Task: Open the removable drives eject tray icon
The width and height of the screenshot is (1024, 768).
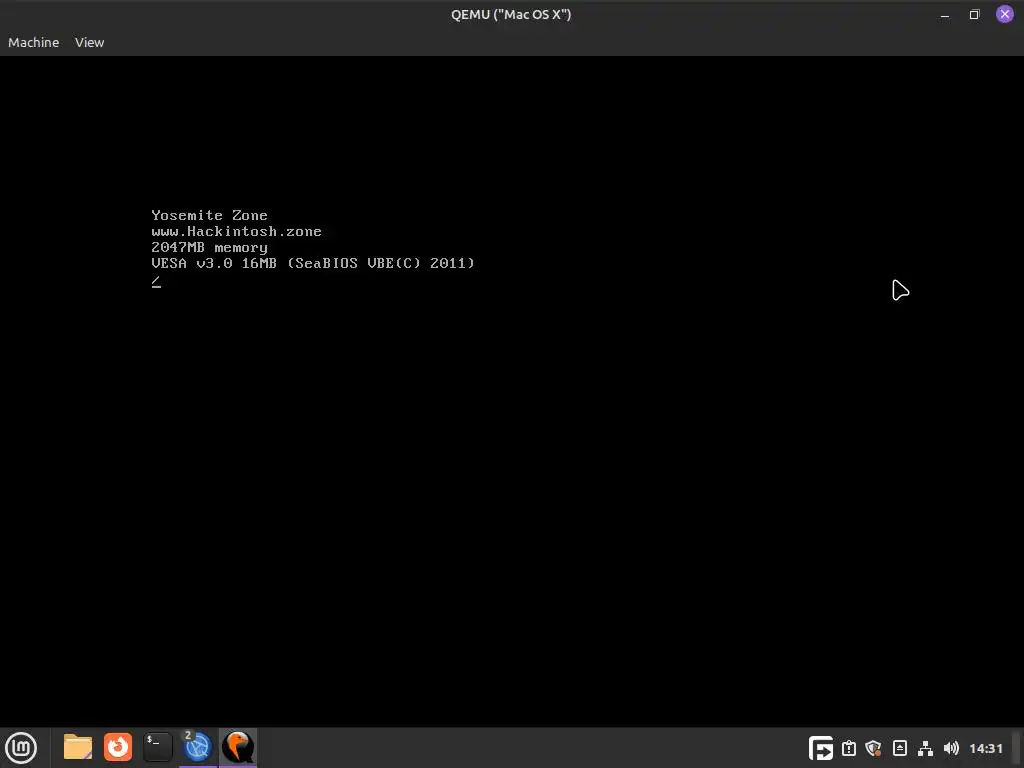Action: [x=900, y=748]
